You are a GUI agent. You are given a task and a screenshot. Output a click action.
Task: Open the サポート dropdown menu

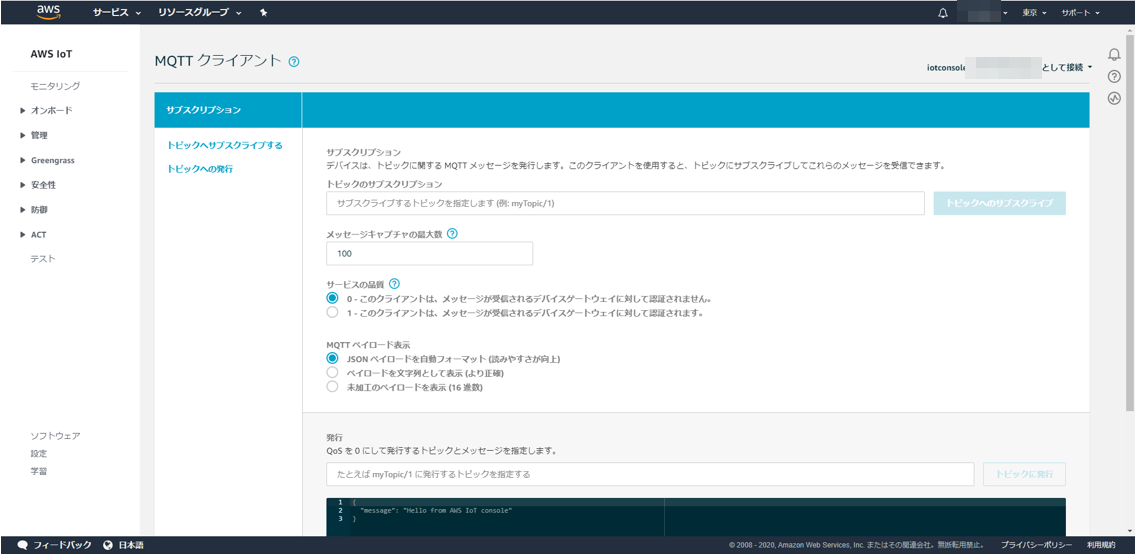[x=1081, y=13]
